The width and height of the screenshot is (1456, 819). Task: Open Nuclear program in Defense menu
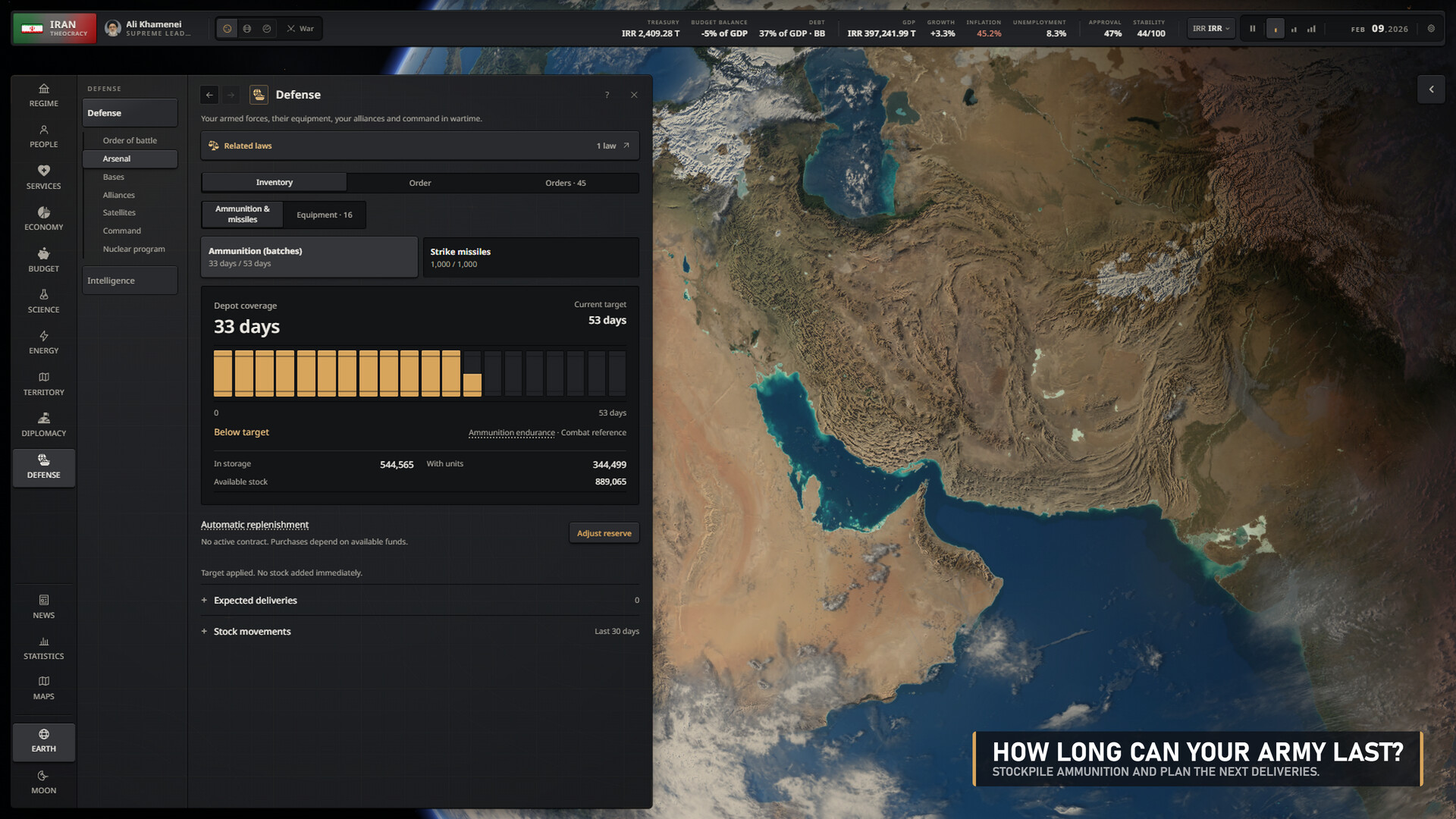coord(133,249)
